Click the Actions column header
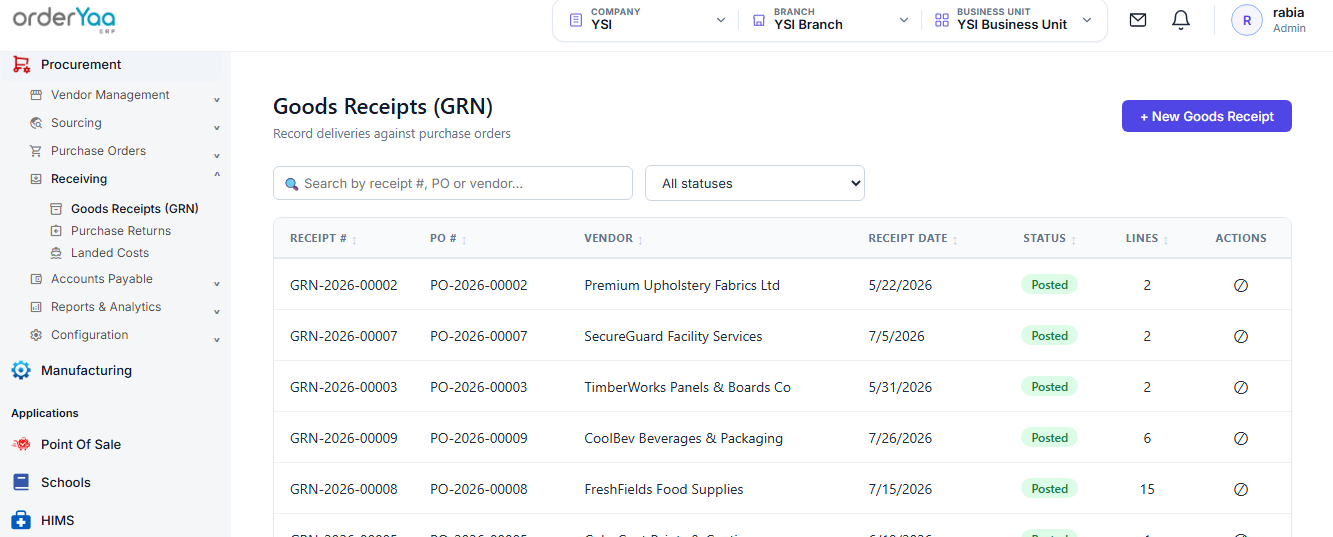This screenshot has height=537, width=1333. 1241,238
